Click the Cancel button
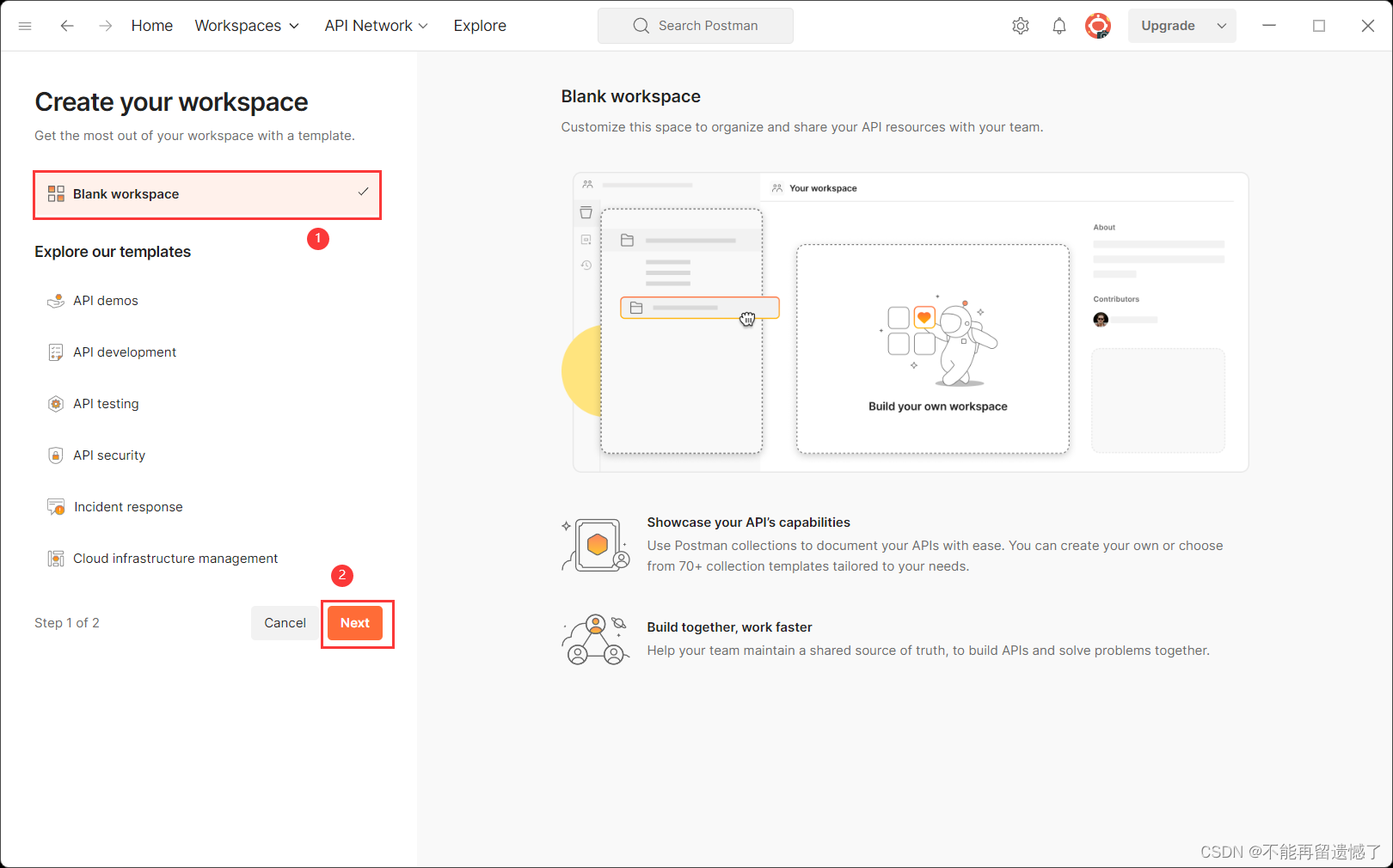The image size is (1393, 868). (x=285, y=623)
